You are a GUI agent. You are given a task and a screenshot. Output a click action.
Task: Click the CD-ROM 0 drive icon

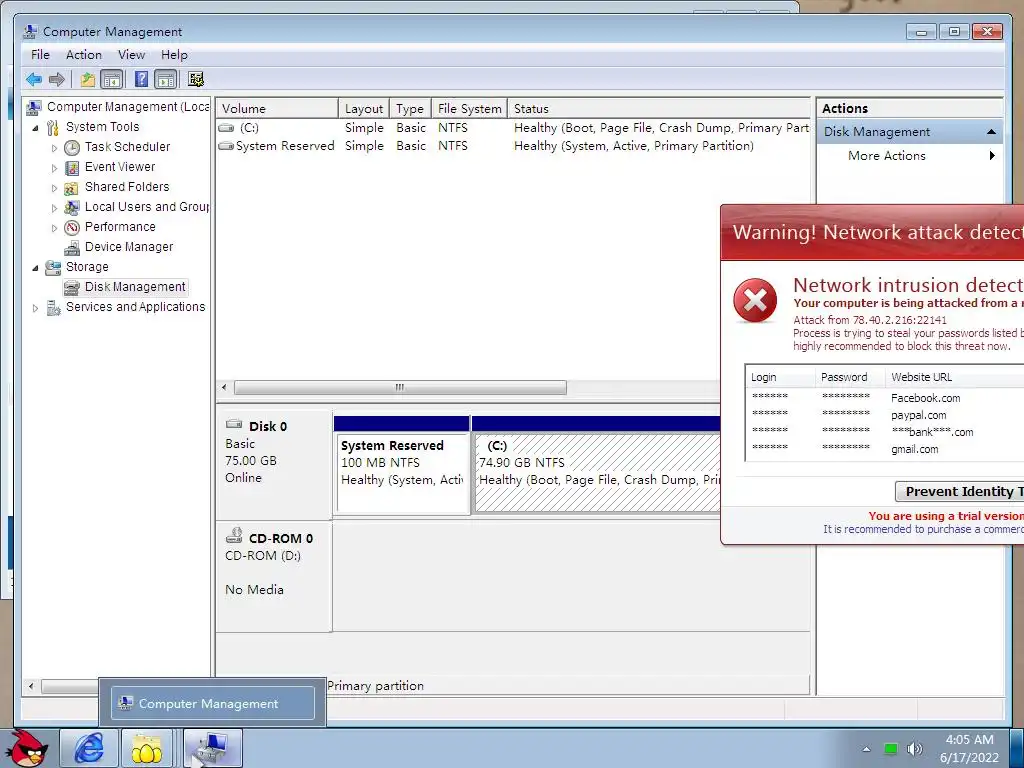[234, 536]
